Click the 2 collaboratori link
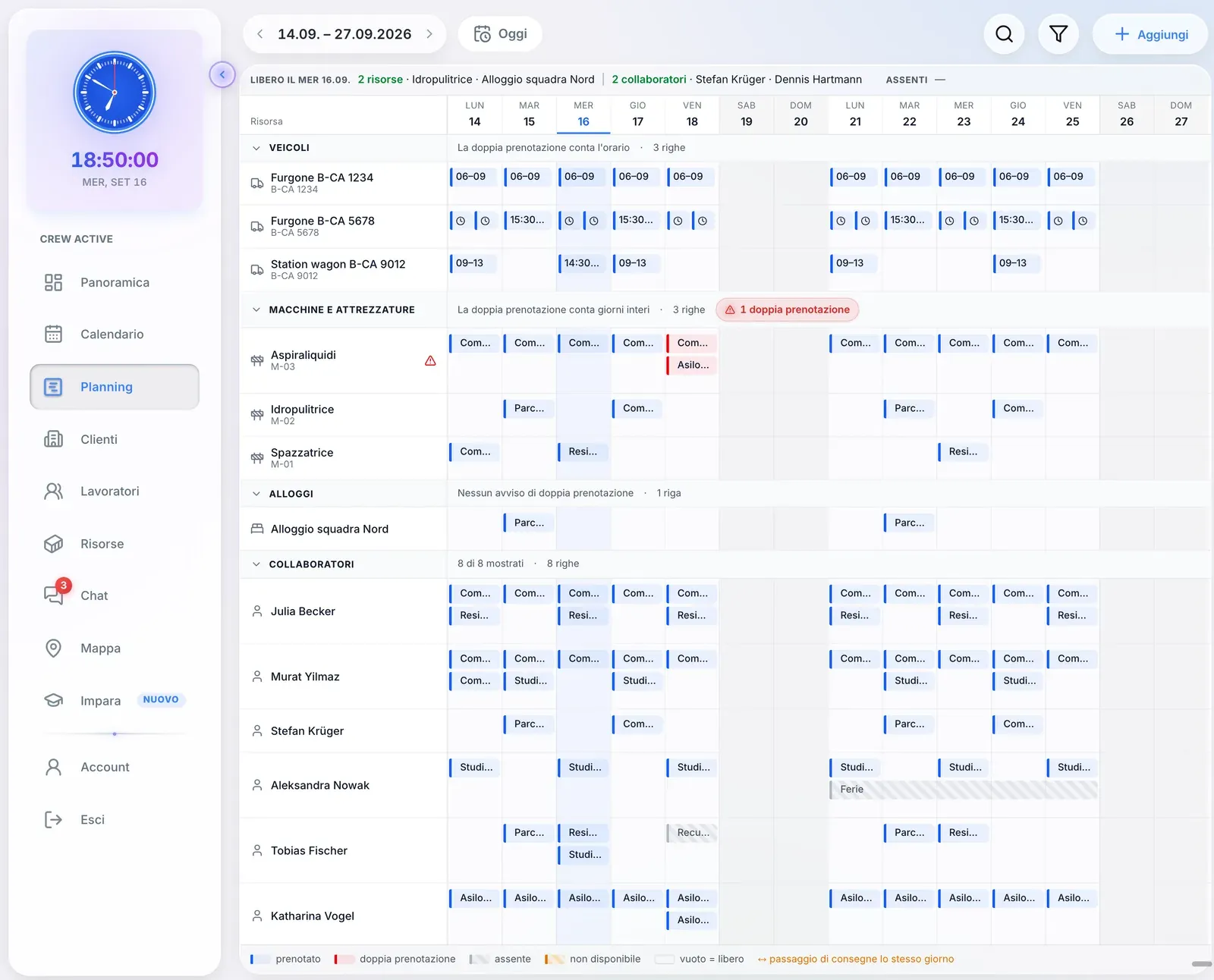The width and height of the screenshot is (1214, 980). (x=649, y=80)
